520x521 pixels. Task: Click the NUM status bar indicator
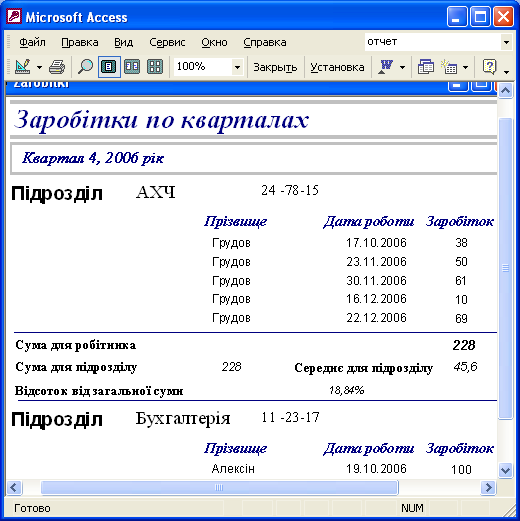(412, 508)
